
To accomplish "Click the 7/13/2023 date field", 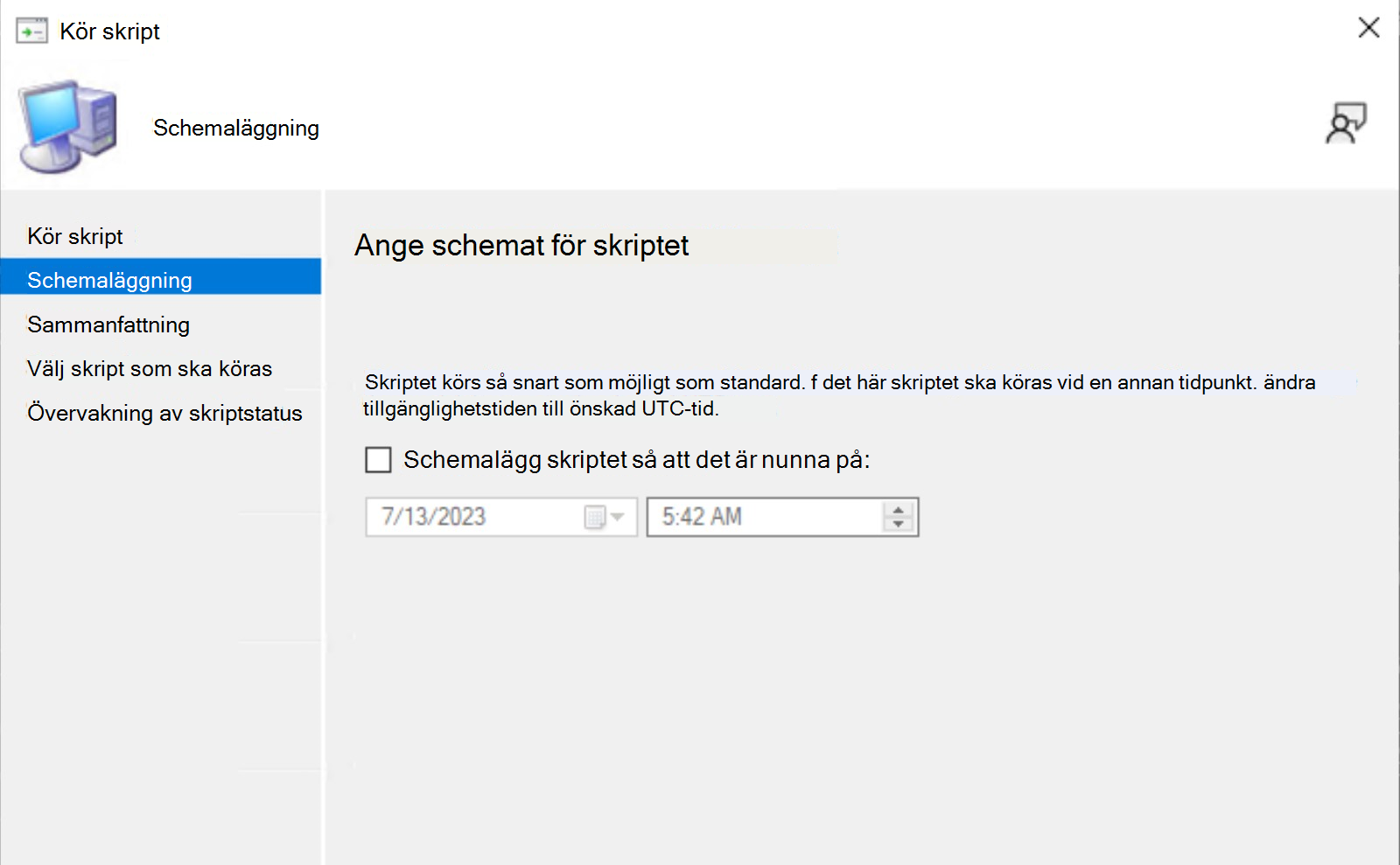I will tap(501, 517).
